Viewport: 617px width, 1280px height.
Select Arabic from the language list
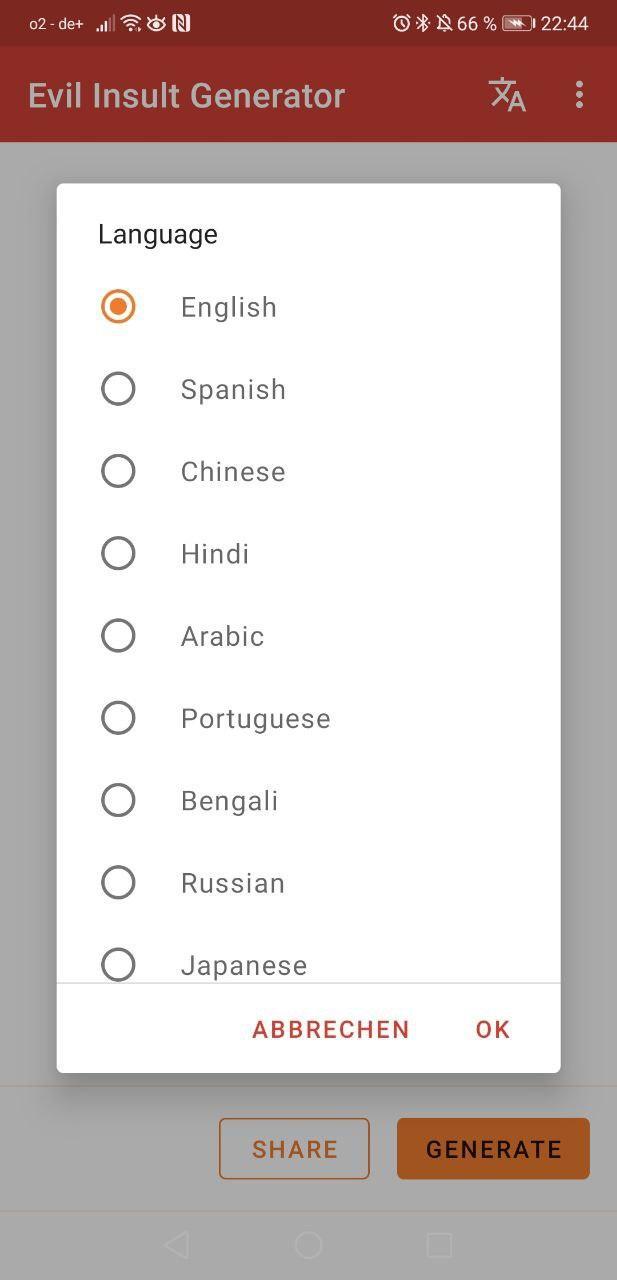118,636
